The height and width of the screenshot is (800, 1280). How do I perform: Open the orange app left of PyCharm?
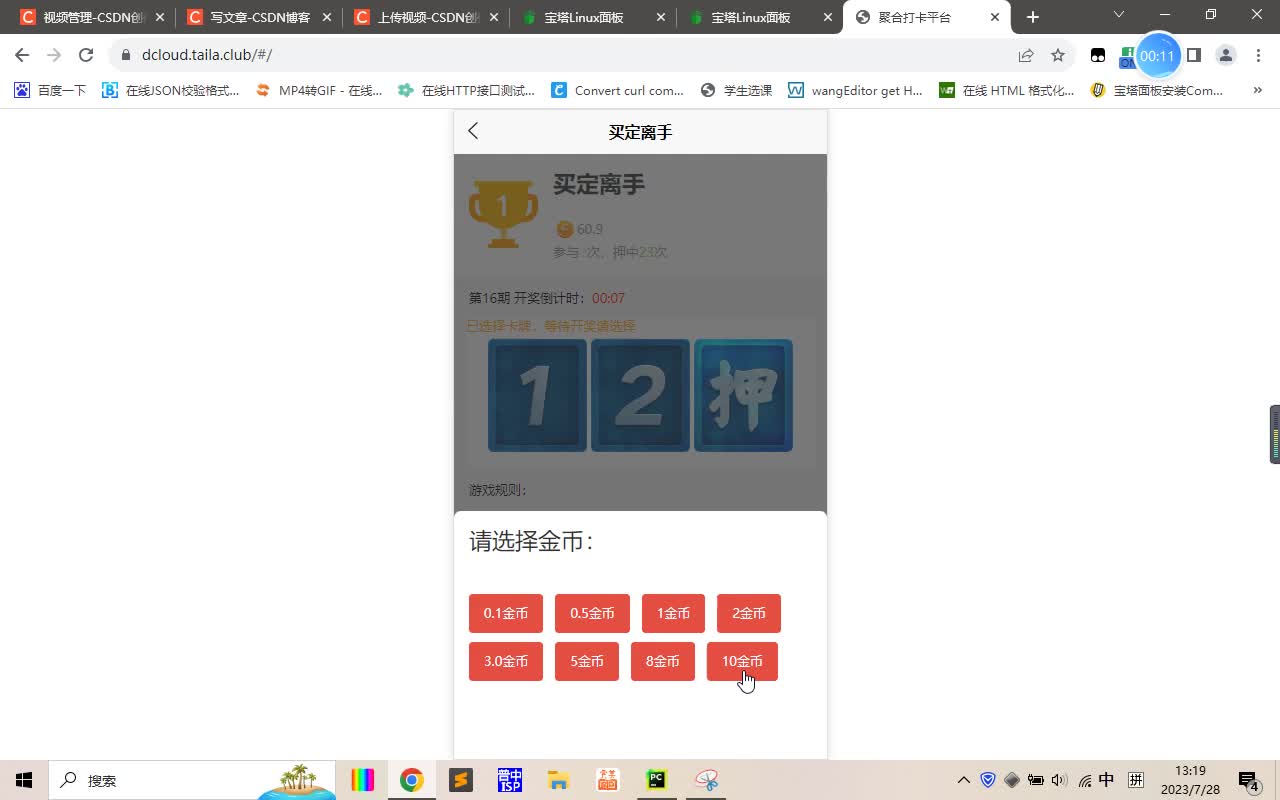click(607, 780)
